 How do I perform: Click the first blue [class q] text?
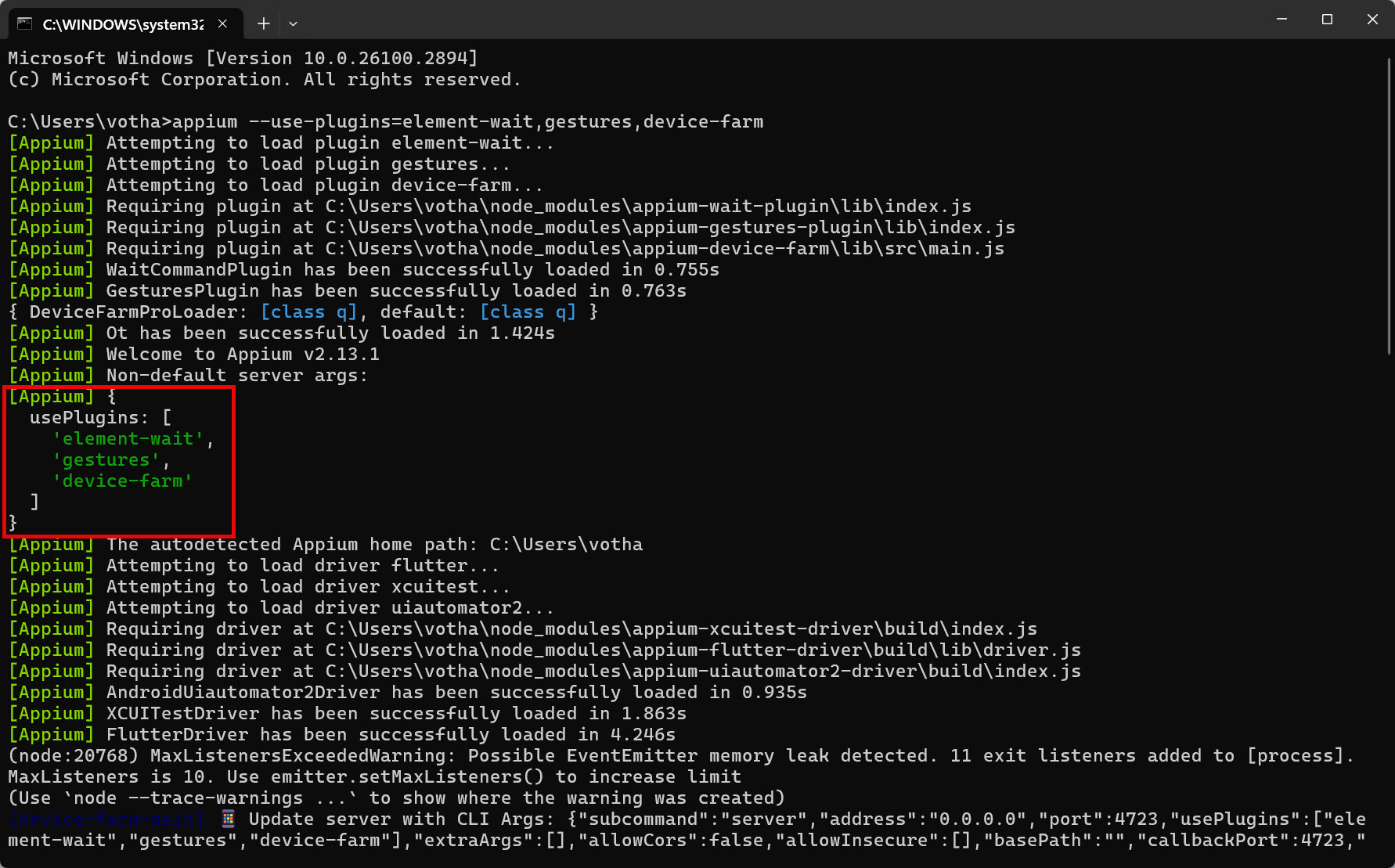tap(308, 312)
